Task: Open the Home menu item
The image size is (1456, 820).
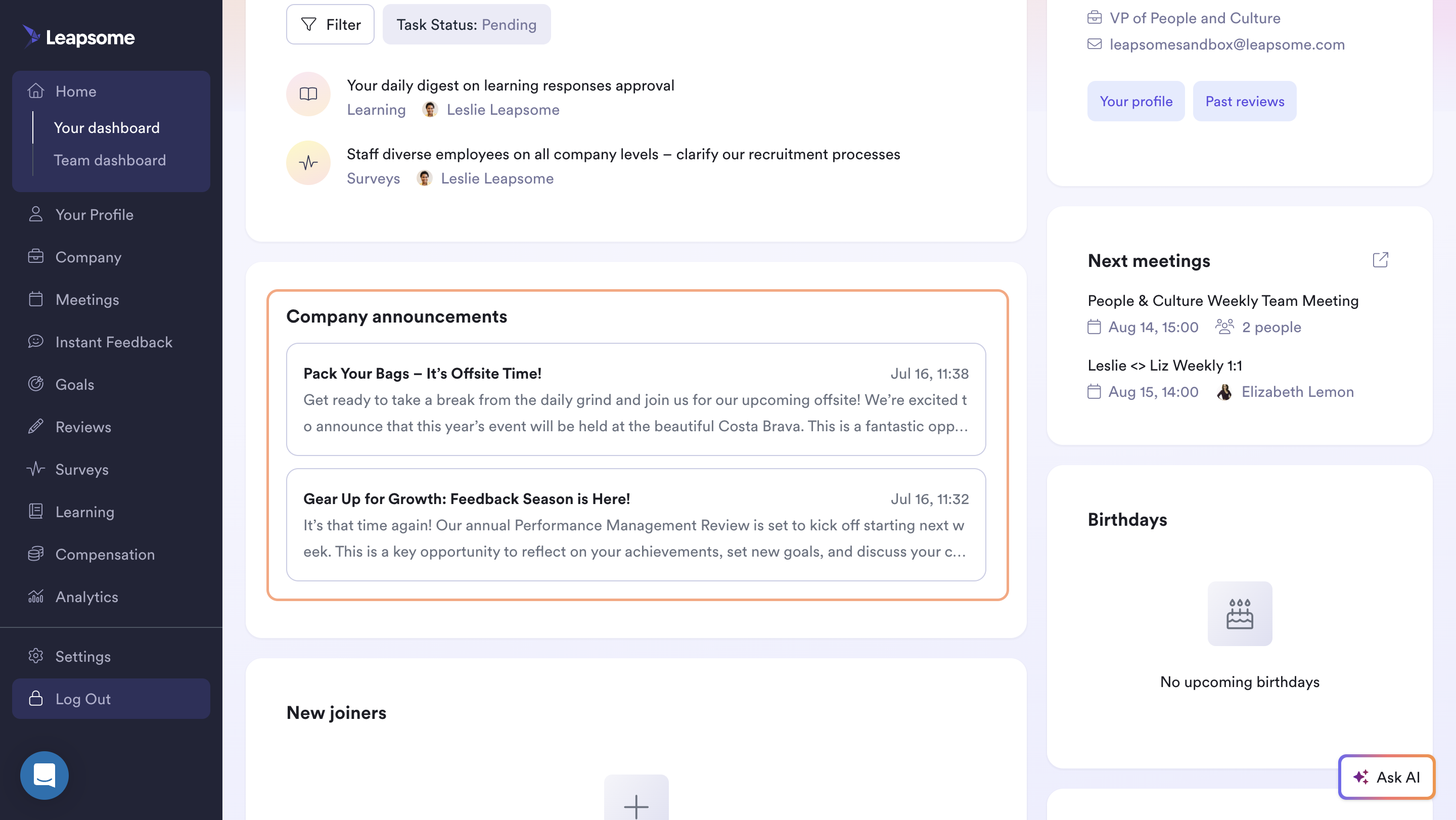Action: (111, 91)
